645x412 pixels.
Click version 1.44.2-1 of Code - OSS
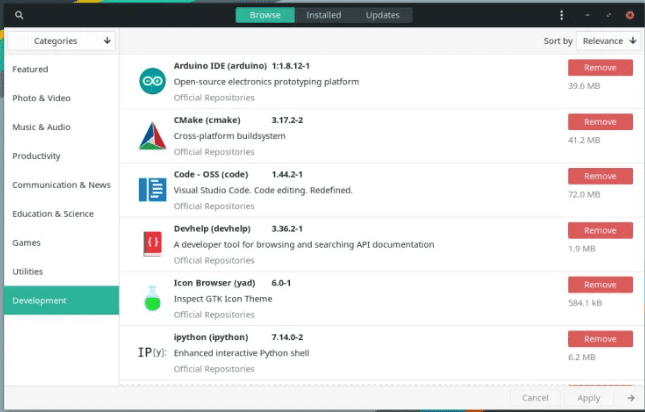click(287, 174)
